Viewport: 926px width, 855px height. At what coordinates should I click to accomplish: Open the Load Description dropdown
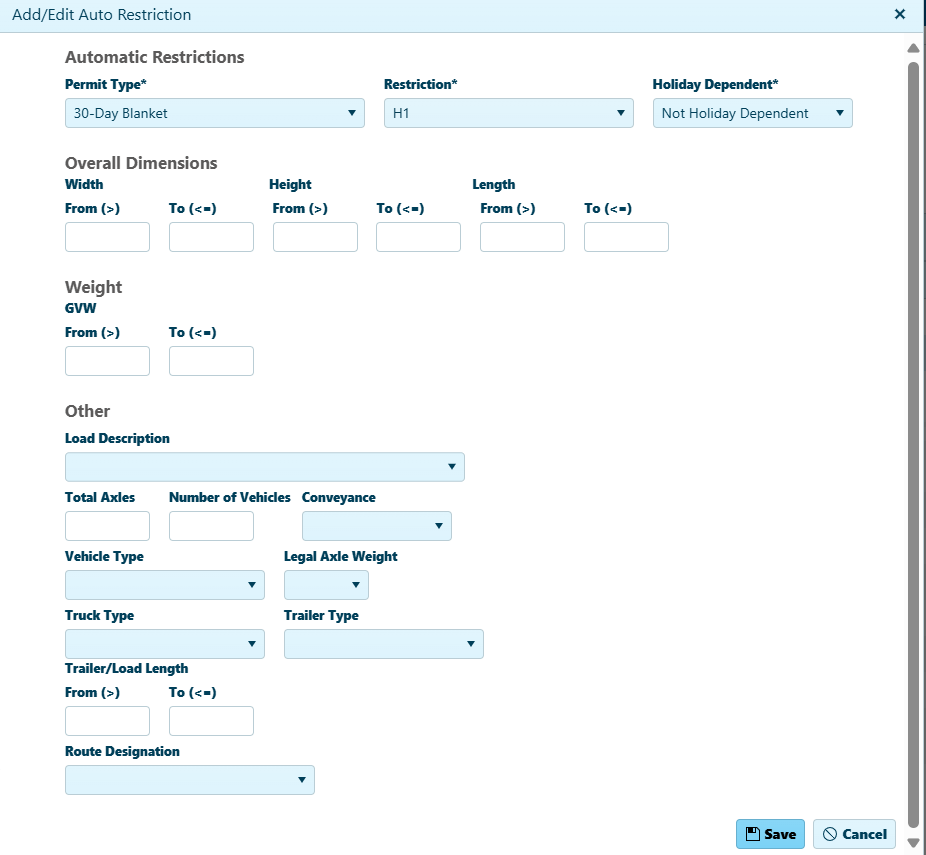click(264, 467)
